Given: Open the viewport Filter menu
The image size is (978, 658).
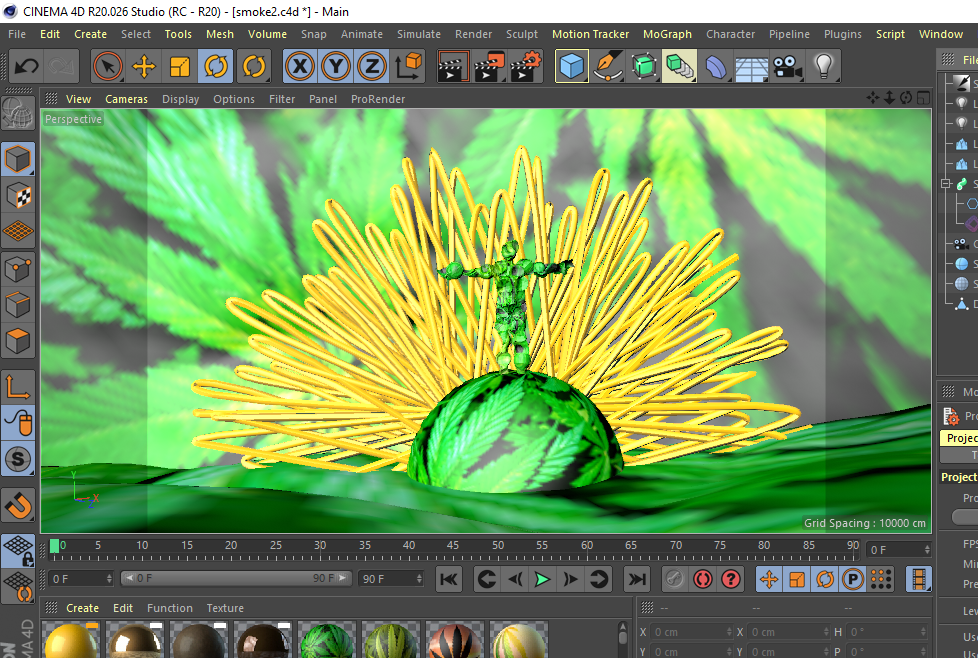Looking at the screenshot, I should (282, 99).
